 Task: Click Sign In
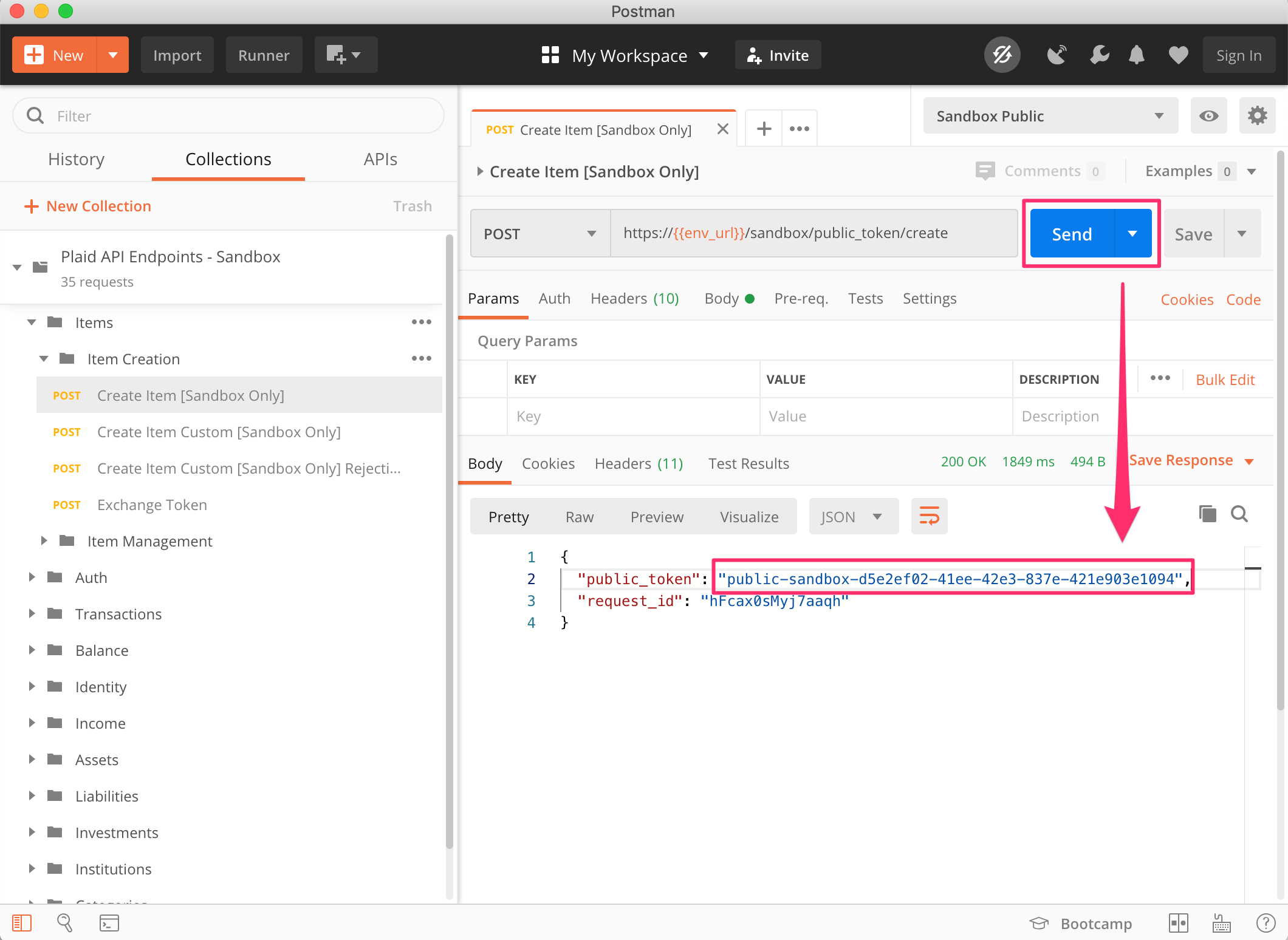(1239, 55)
